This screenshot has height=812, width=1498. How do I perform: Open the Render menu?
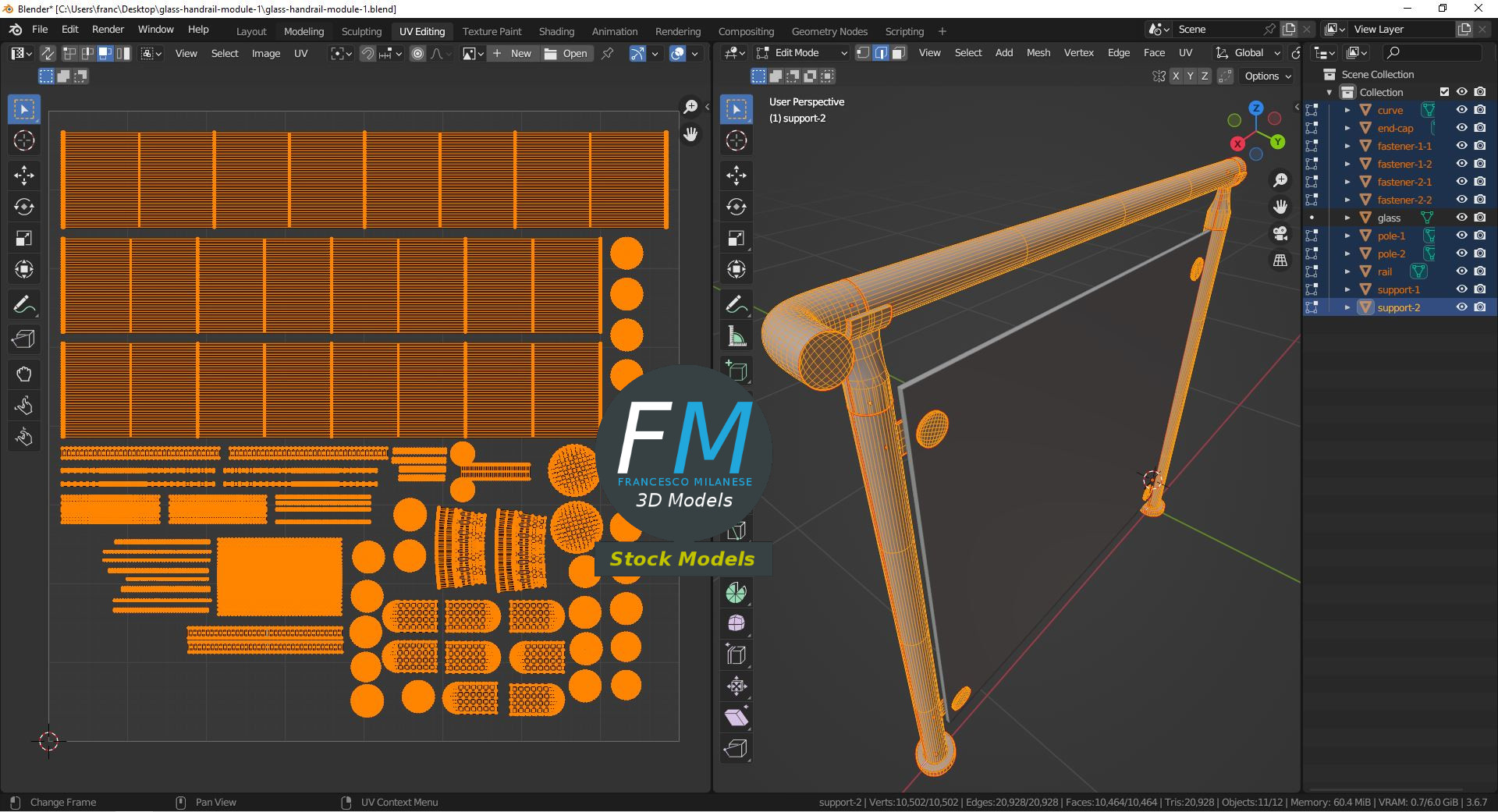(x=108, y=29)
